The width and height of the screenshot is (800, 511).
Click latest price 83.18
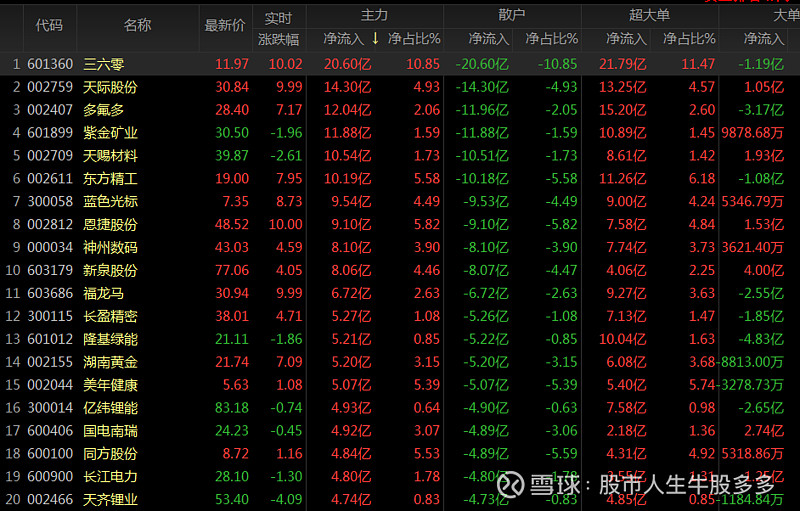[232, 408]
